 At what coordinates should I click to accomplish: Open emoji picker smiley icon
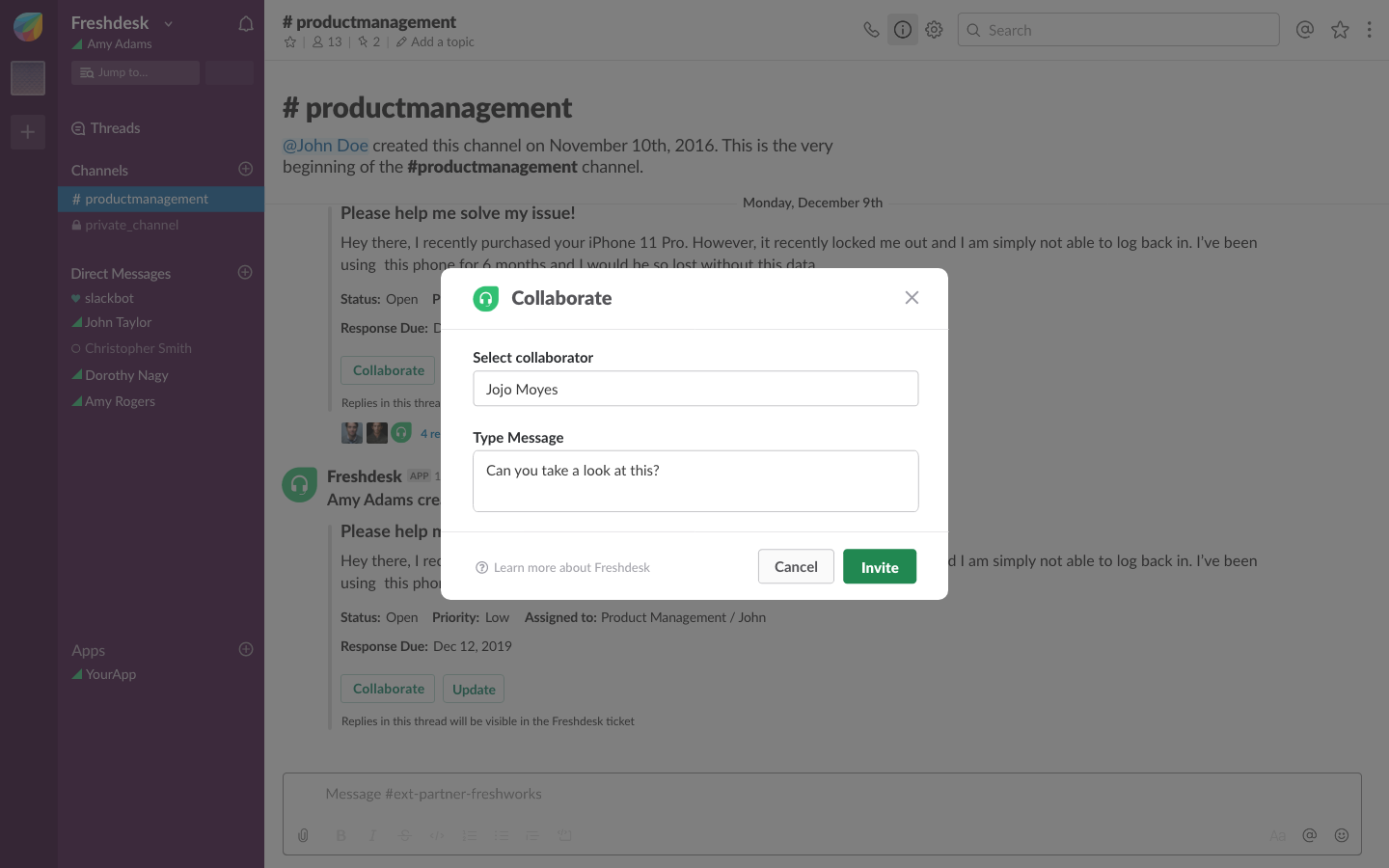[1342, 835]
